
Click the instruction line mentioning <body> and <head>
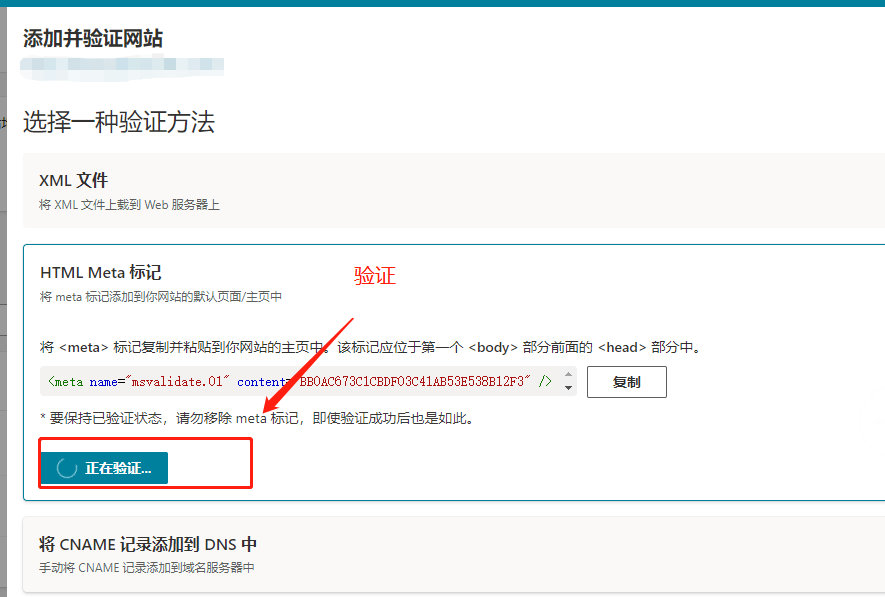tap(369, 348)
